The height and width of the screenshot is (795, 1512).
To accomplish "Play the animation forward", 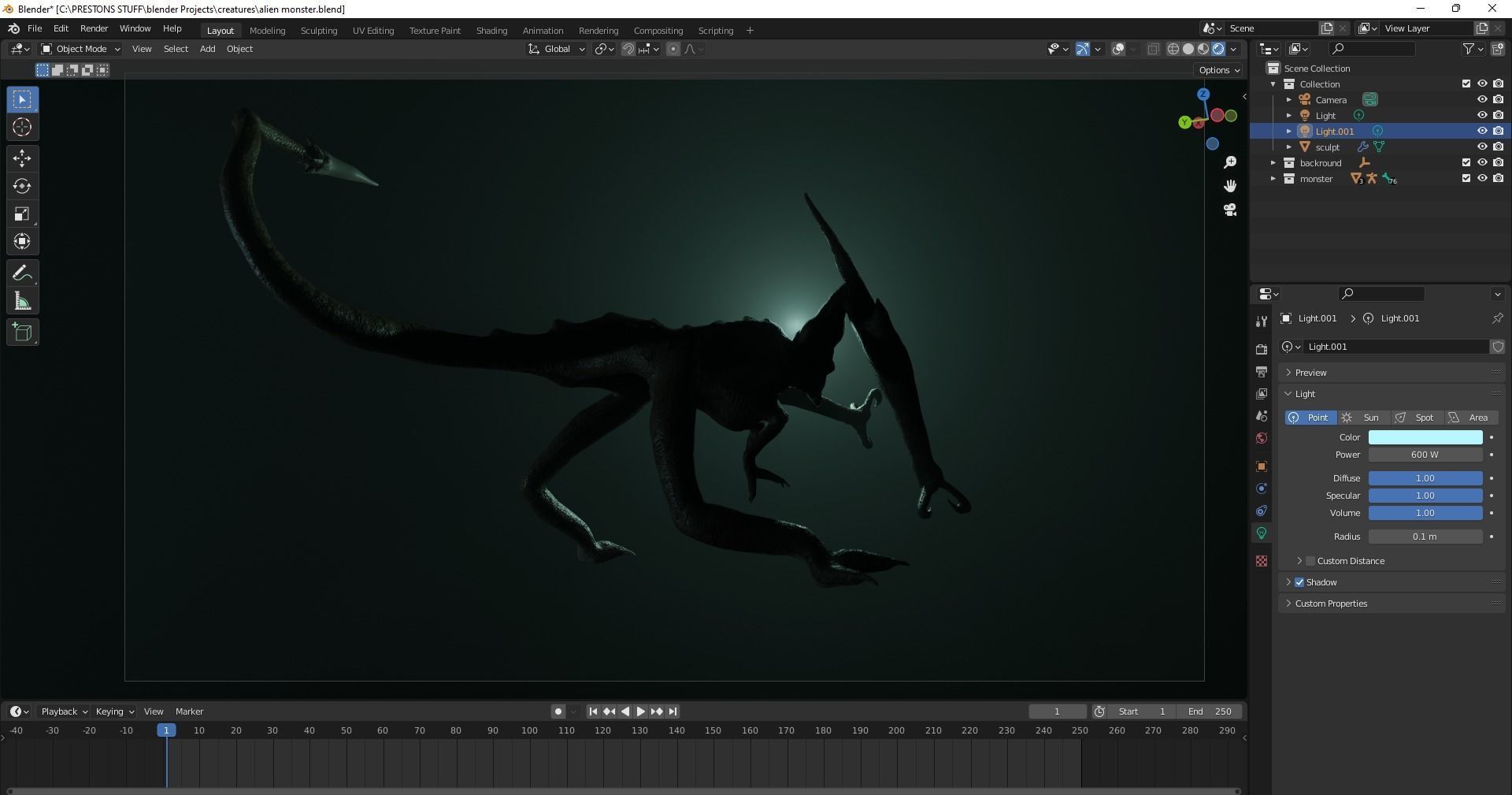I will click(640, 711).
